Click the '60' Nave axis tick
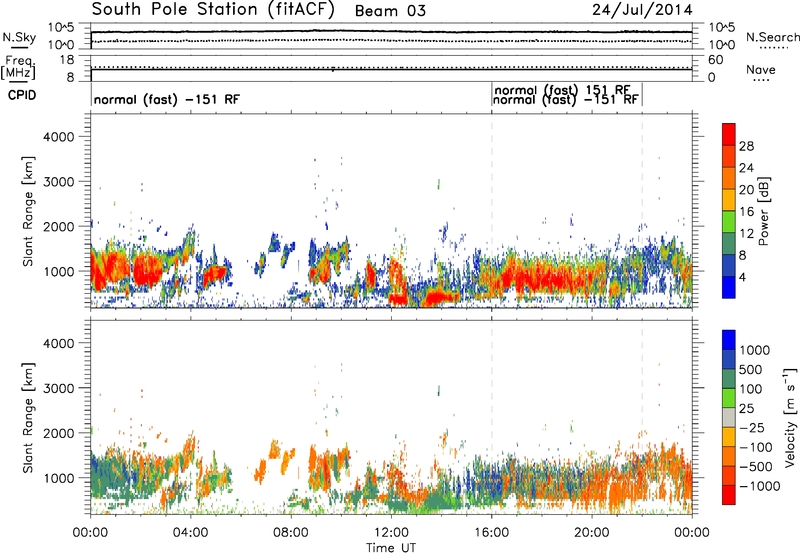 point(715,60)
